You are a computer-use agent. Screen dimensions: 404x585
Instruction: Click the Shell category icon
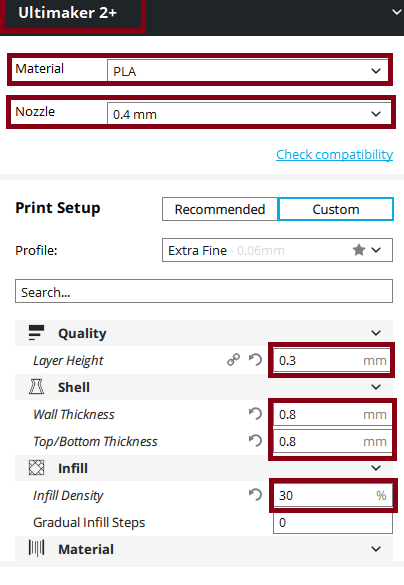tap(36, 387)
